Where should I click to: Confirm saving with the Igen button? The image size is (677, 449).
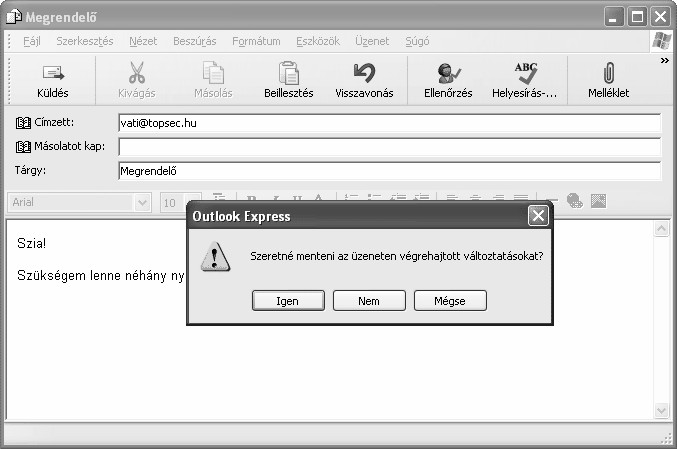(288, 300)
